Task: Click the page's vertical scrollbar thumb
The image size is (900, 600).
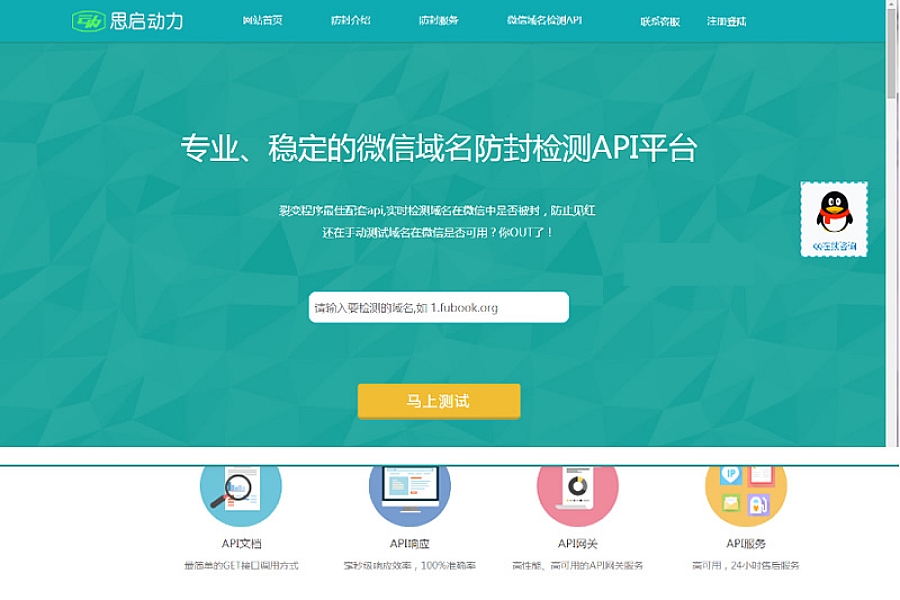Action: 892,55
